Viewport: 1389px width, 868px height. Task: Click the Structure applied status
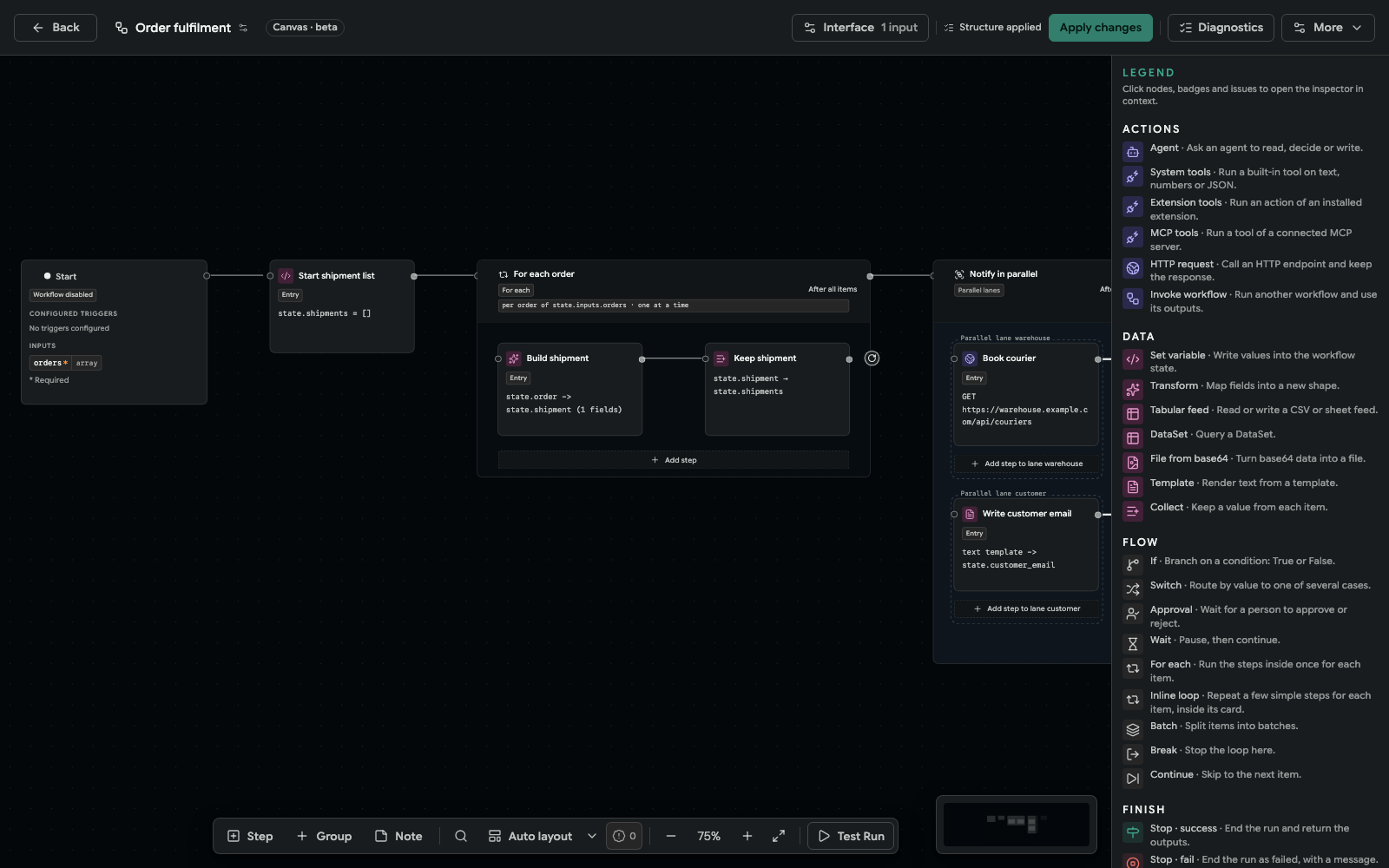point(992,28)
